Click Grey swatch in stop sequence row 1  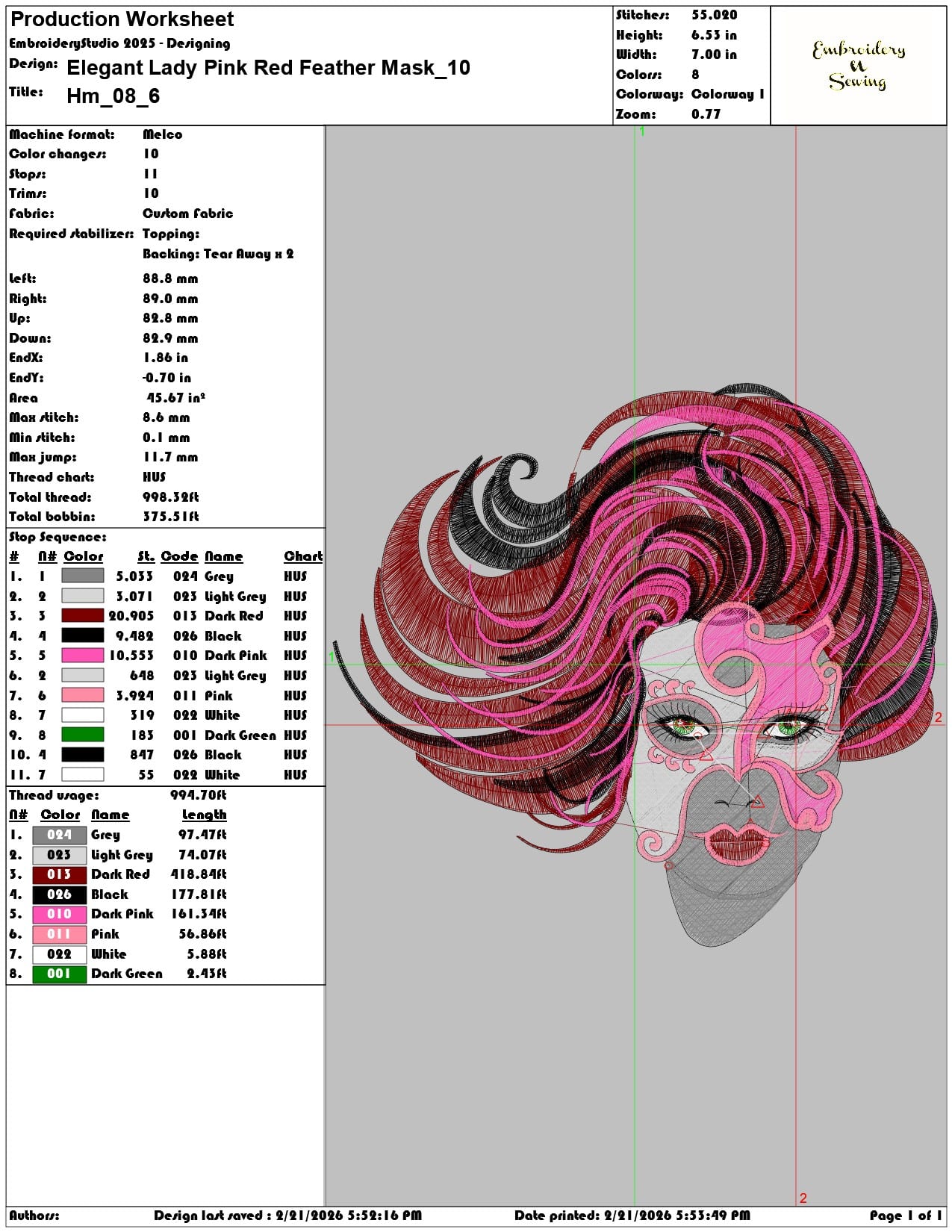pyautogui.click(x=82, y=576)
